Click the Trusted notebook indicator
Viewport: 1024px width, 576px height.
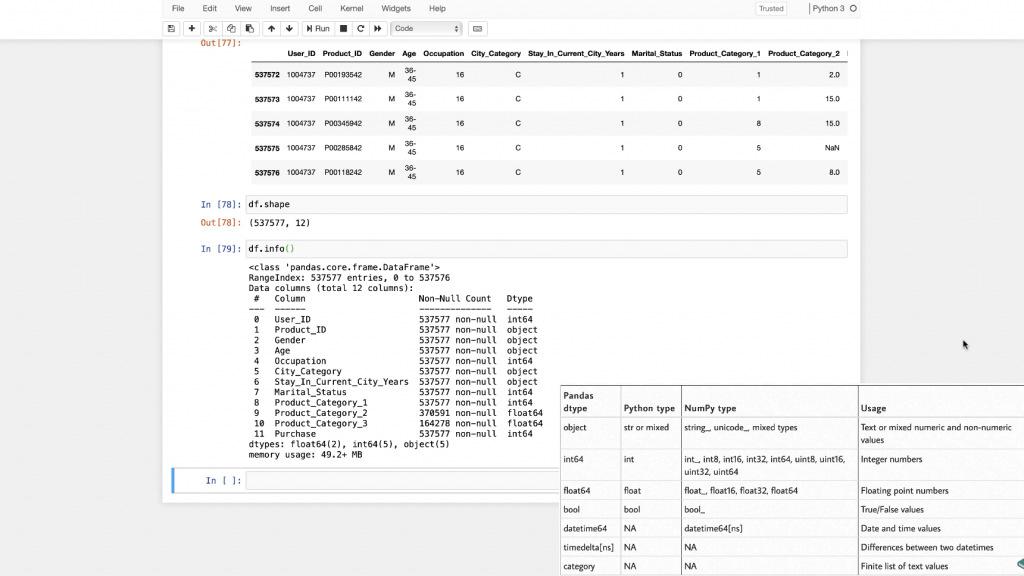(x=771, y=8)
